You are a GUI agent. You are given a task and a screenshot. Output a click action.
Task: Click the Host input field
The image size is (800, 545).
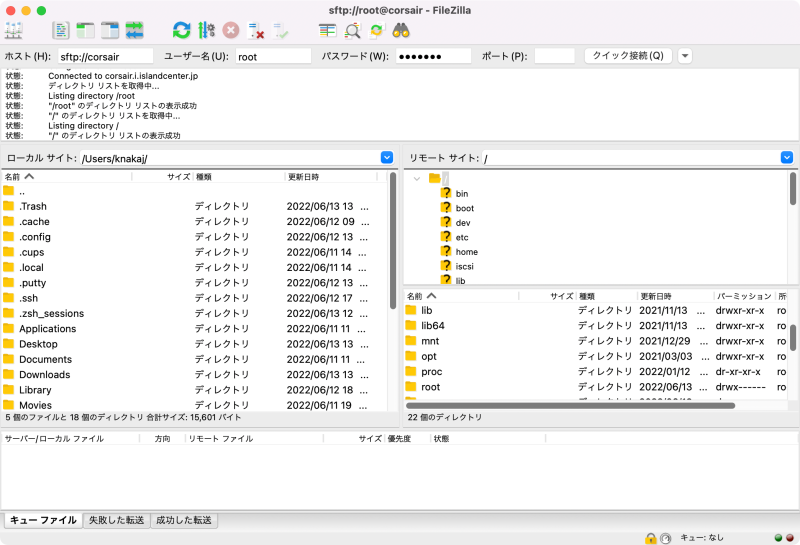pyautogui.click(x=105, y=56)
